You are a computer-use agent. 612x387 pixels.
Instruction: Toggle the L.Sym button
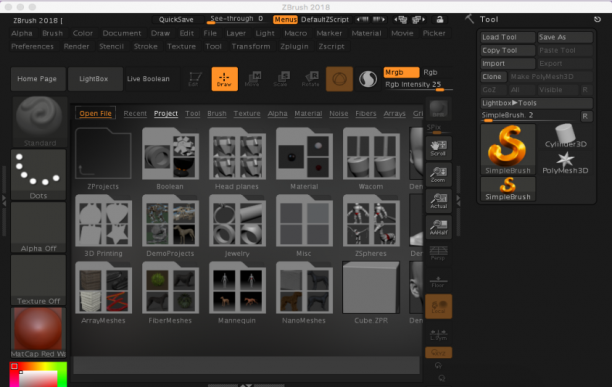coord(438,334)
